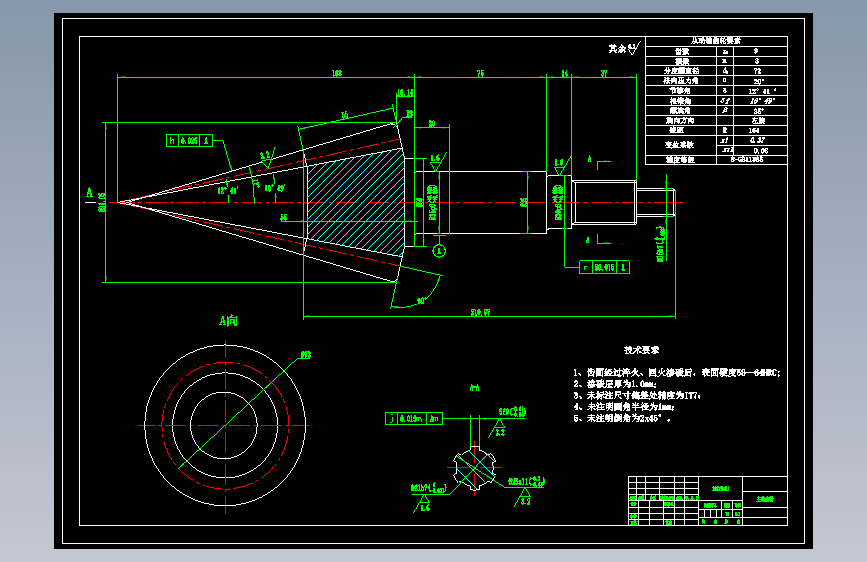Click the gear parameter table title cell
Screen dimensions: 867x562
point(716,41)
